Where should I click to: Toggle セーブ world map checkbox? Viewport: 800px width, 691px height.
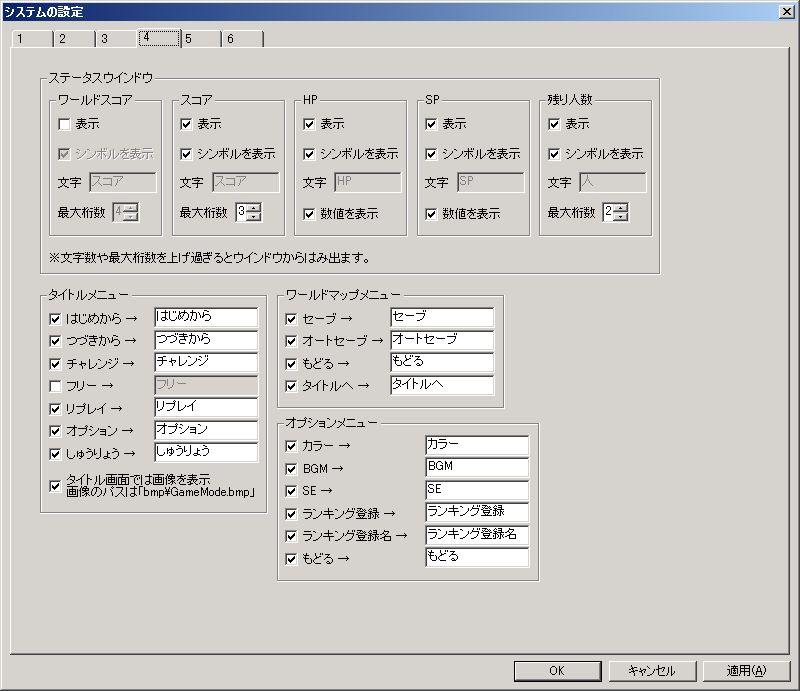point(291,319)
